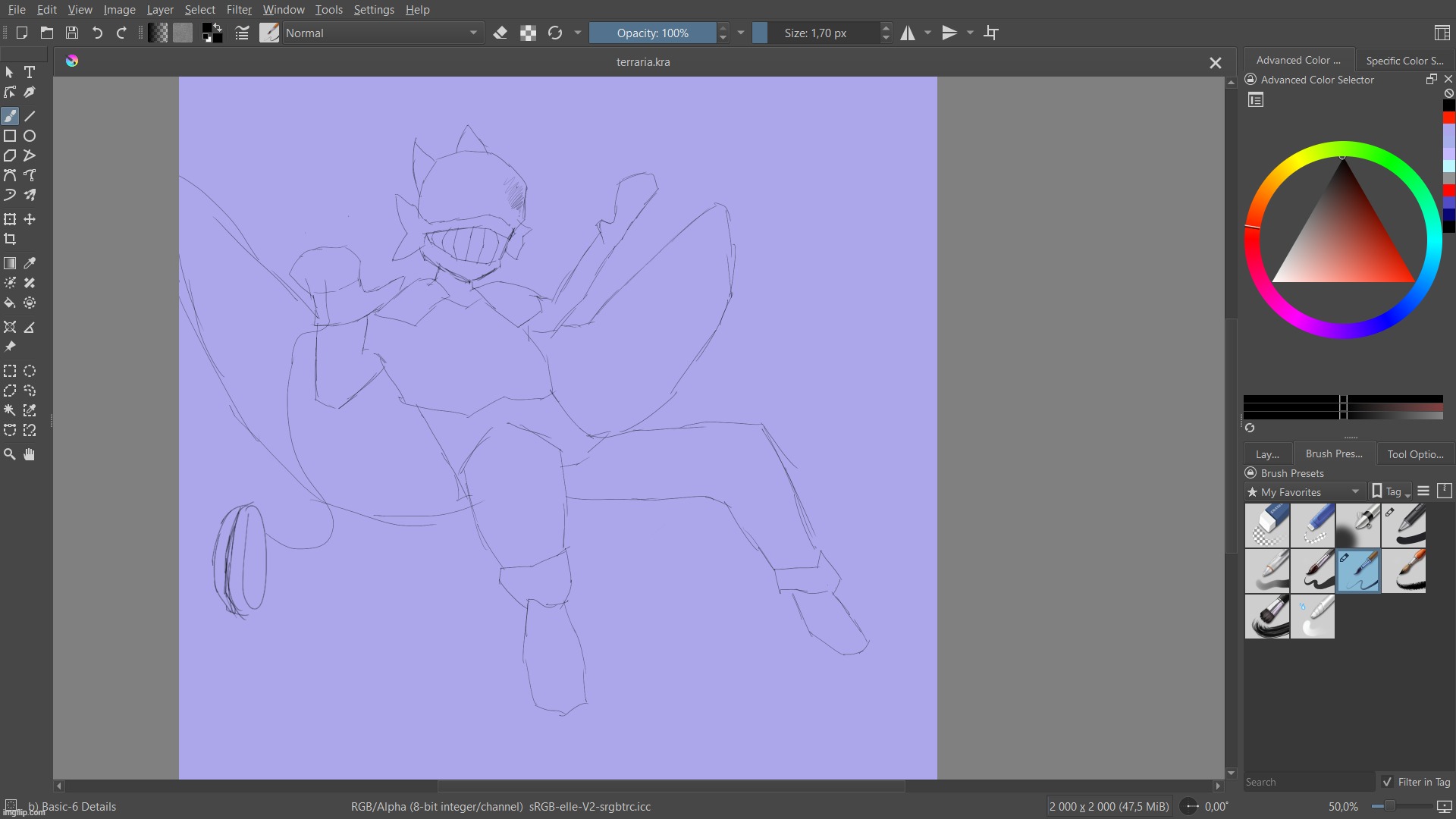
Task: Expand Horizontal Mirror options arrow
Action: 927,33
